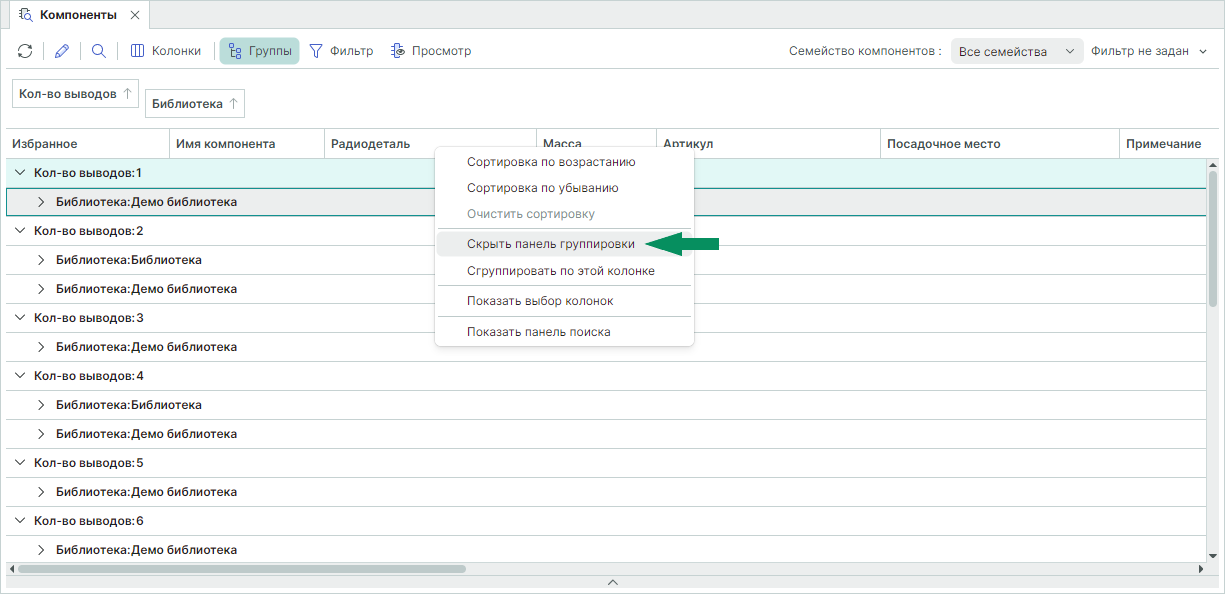Choose Сортировка по возрастанию from menu
Image resolution: width=1225 pixels, height=594 pixels.
click(x=550, y=162)
